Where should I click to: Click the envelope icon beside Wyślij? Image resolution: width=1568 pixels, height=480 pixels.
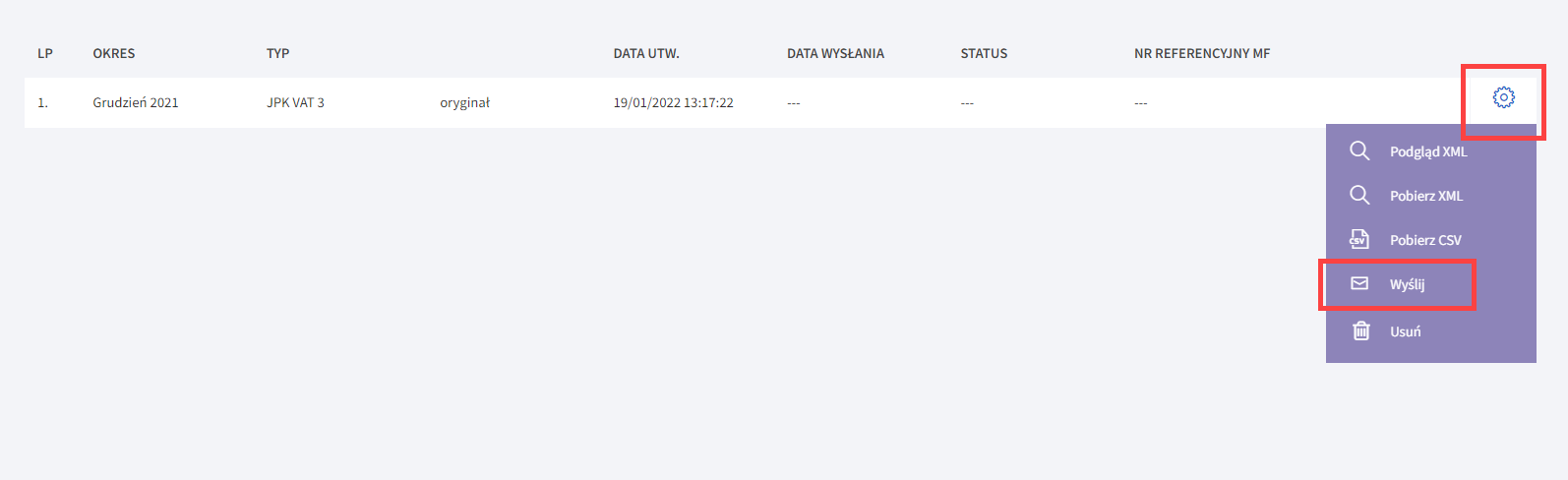click(x=1359, y=283)
